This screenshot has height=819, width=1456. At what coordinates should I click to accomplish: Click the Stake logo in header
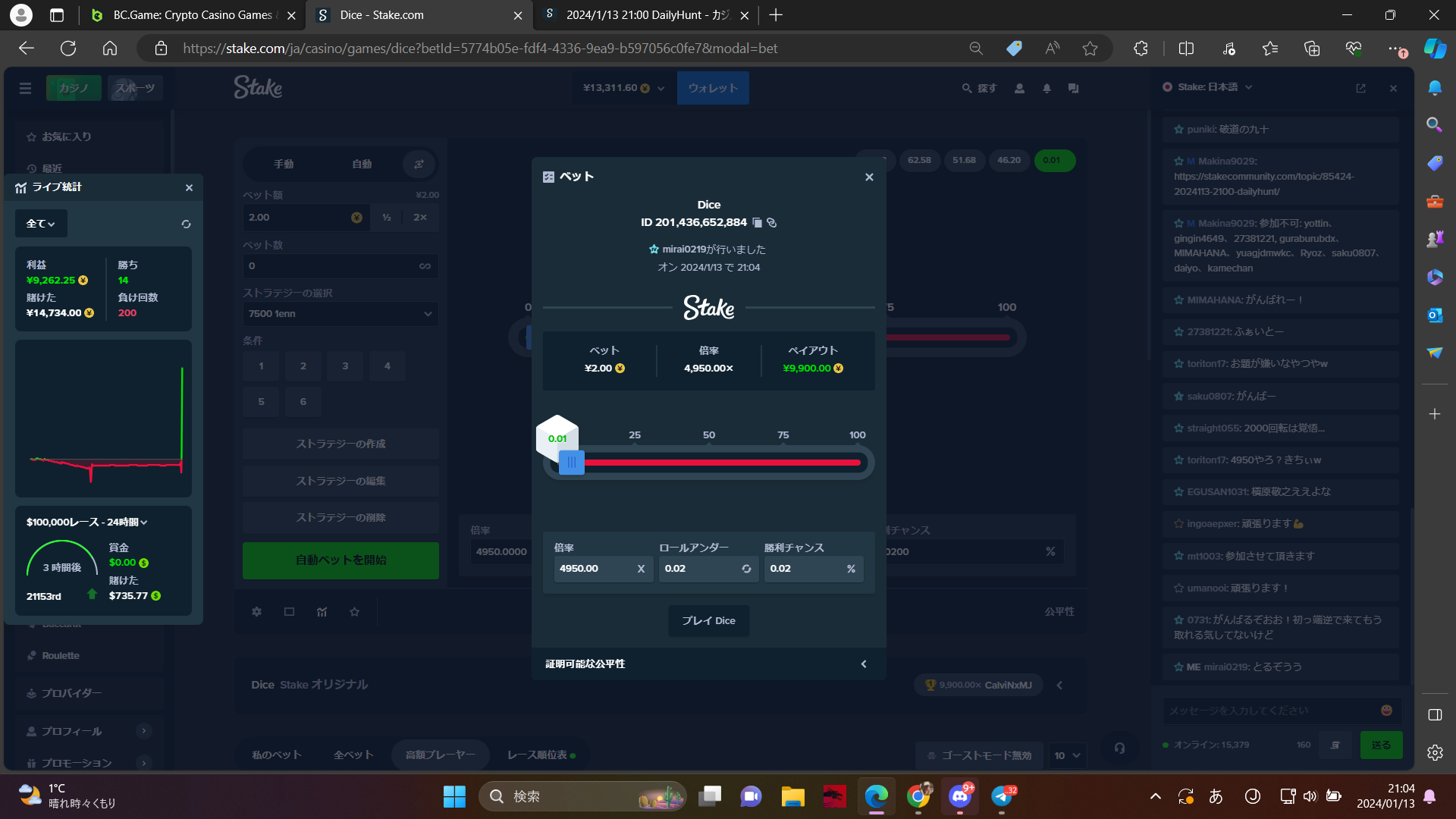coord(258,87)
